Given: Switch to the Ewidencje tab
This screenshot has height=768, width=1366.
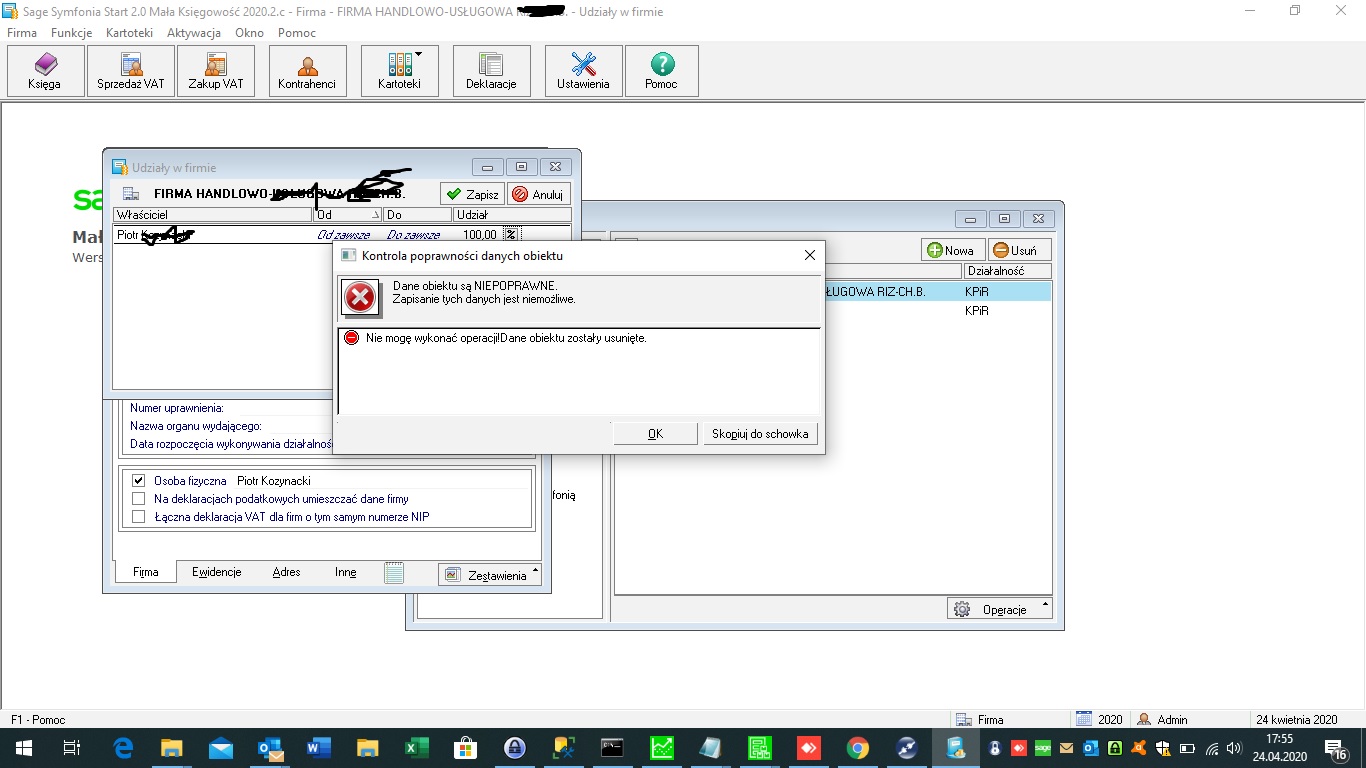Looking at the screenshot, I should 217,572.
